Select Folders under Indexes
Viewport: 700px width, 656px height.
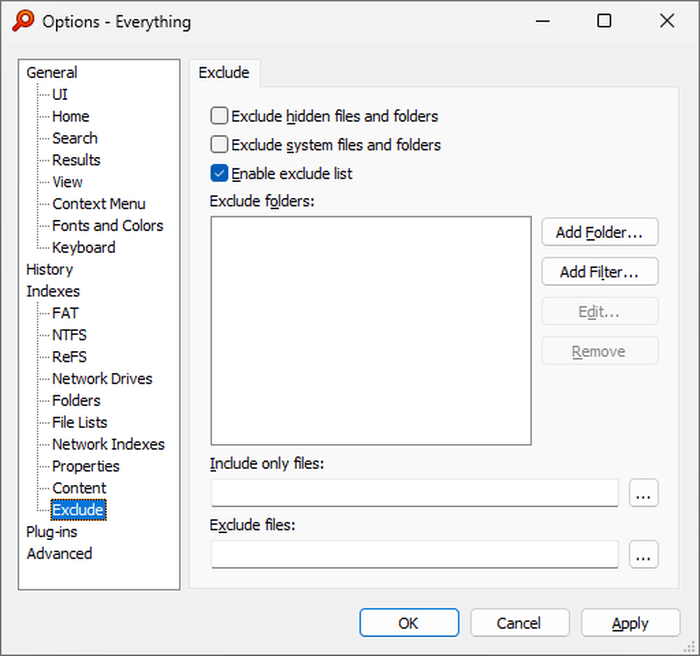pyautogui.click(x=76, y=401)
